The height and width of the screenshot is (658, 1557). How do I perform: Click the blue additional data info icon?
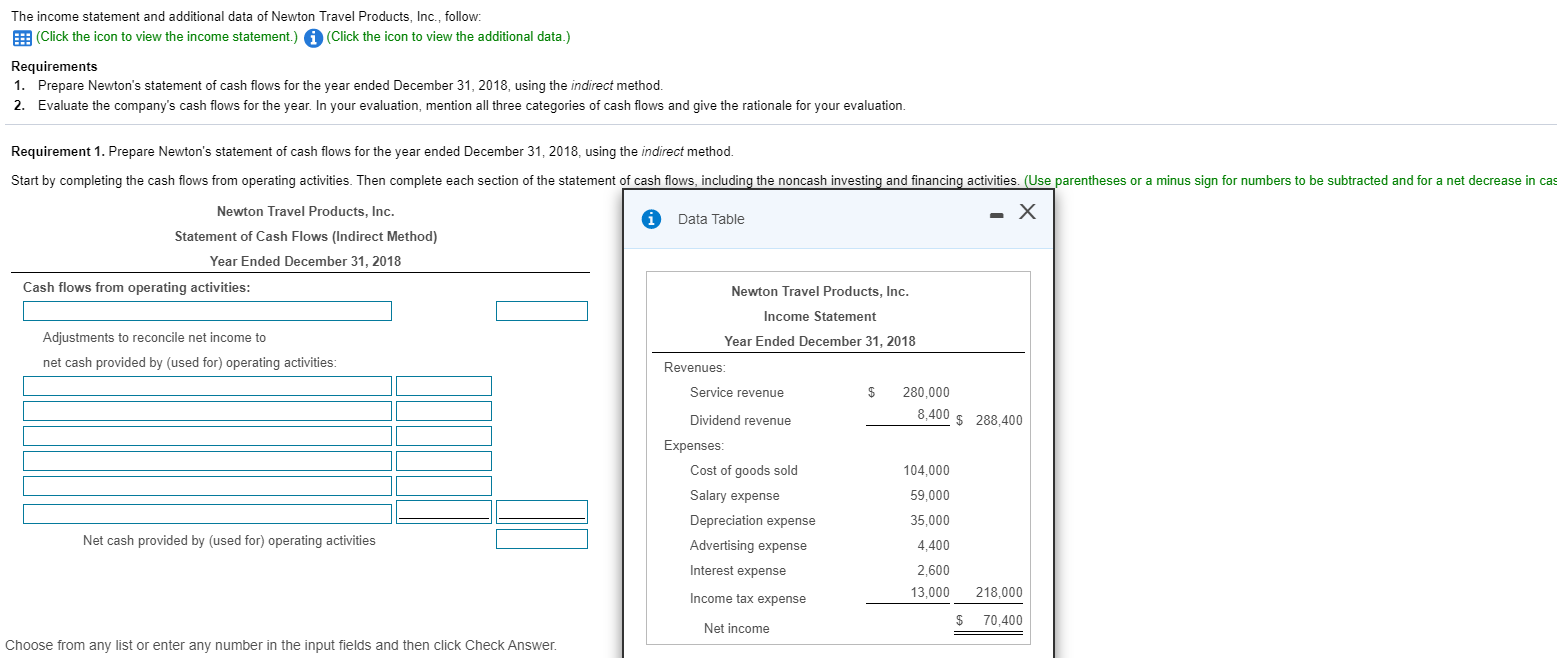pyautogui.click(x=313, y=38)
